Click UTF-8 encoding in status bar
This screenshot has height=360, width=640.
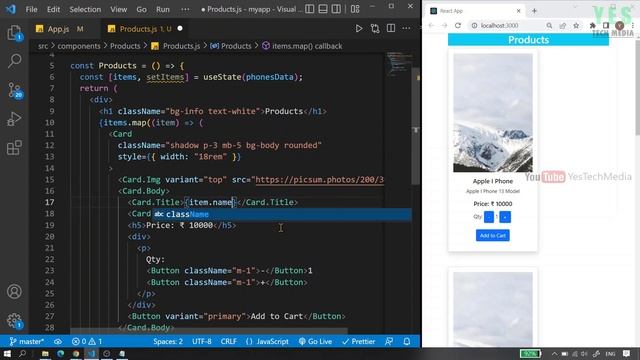[202, 342]
